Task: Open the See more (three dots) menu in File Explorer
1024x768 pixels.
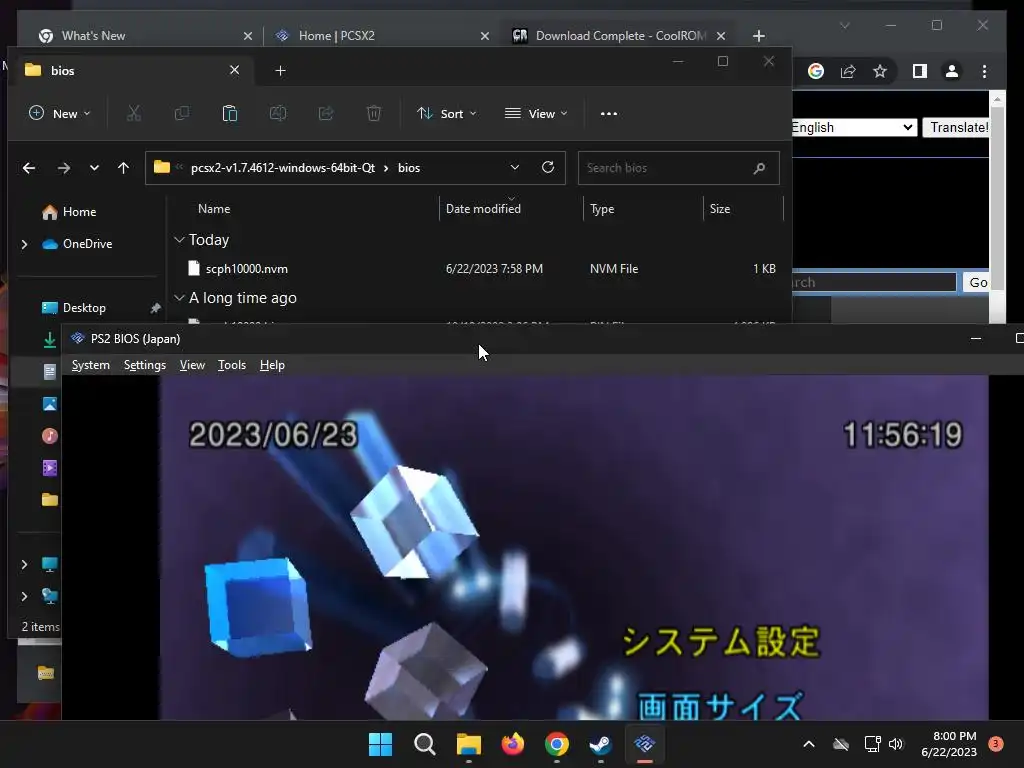Action: 609,114
